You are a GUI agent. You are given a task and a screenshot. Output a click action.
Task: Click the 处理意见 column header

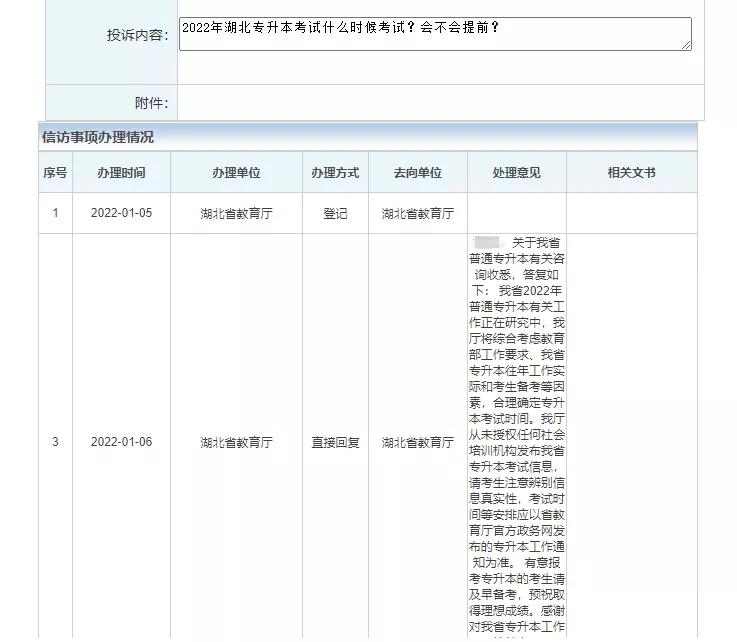pos(517,172)
